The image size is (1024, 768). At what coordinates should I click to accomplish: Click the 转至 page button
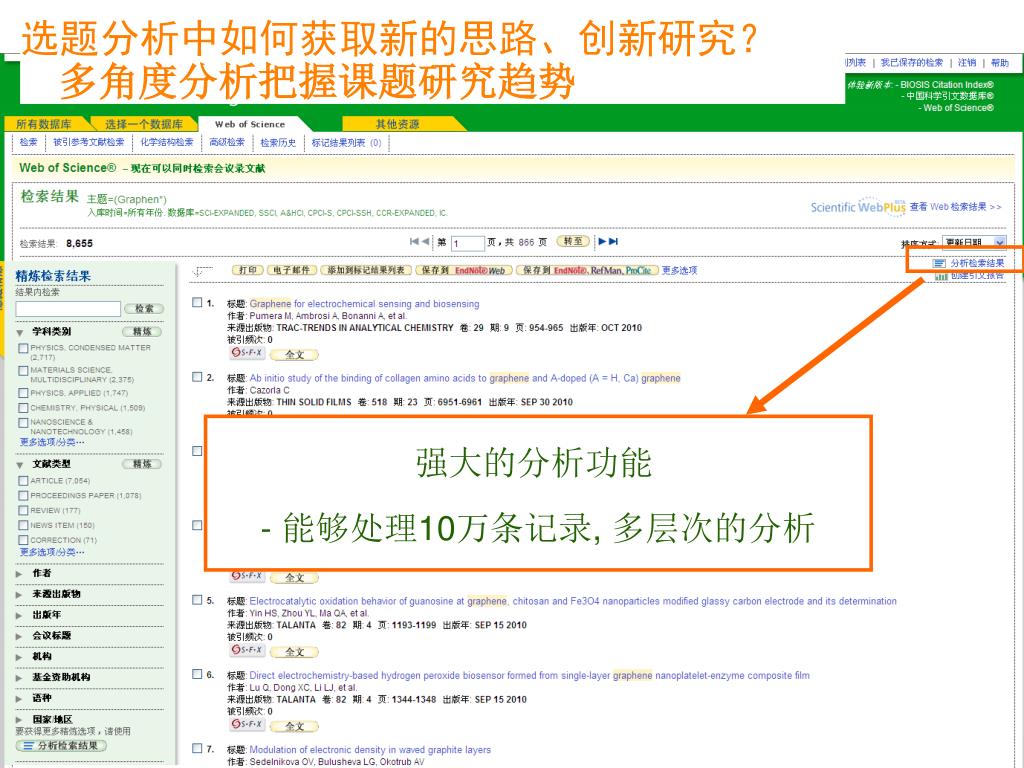point(573,242)
